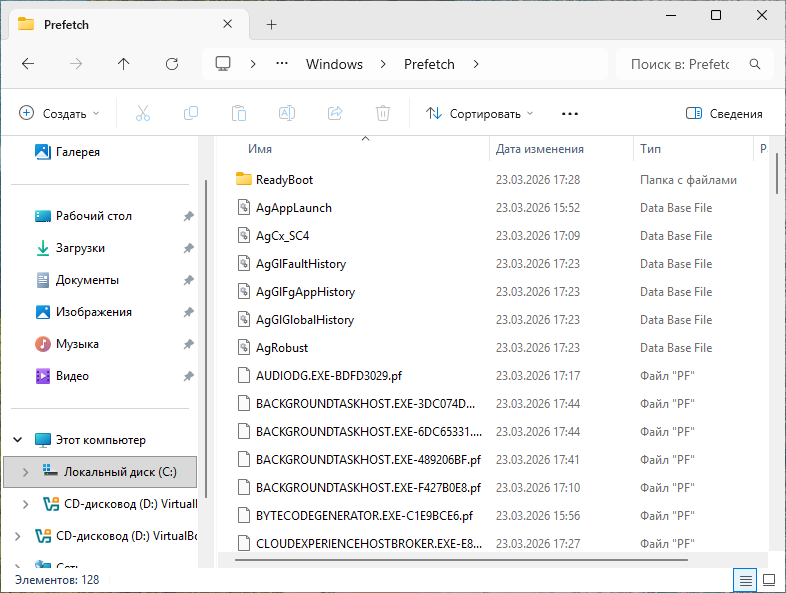Image resolution: width=786 pixels, height=593 pixels.
Task: Click Windows in the address breadcrumb
Action: click(334, 64)
